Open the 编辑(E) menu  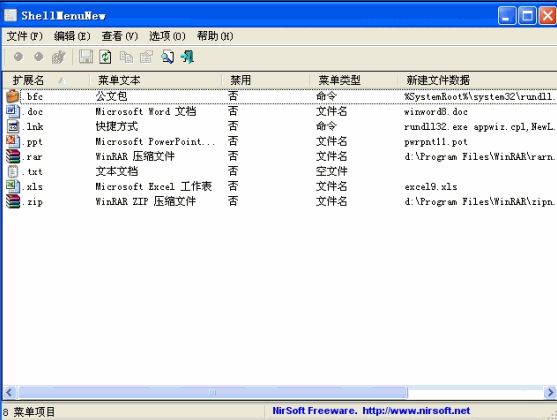72,36
